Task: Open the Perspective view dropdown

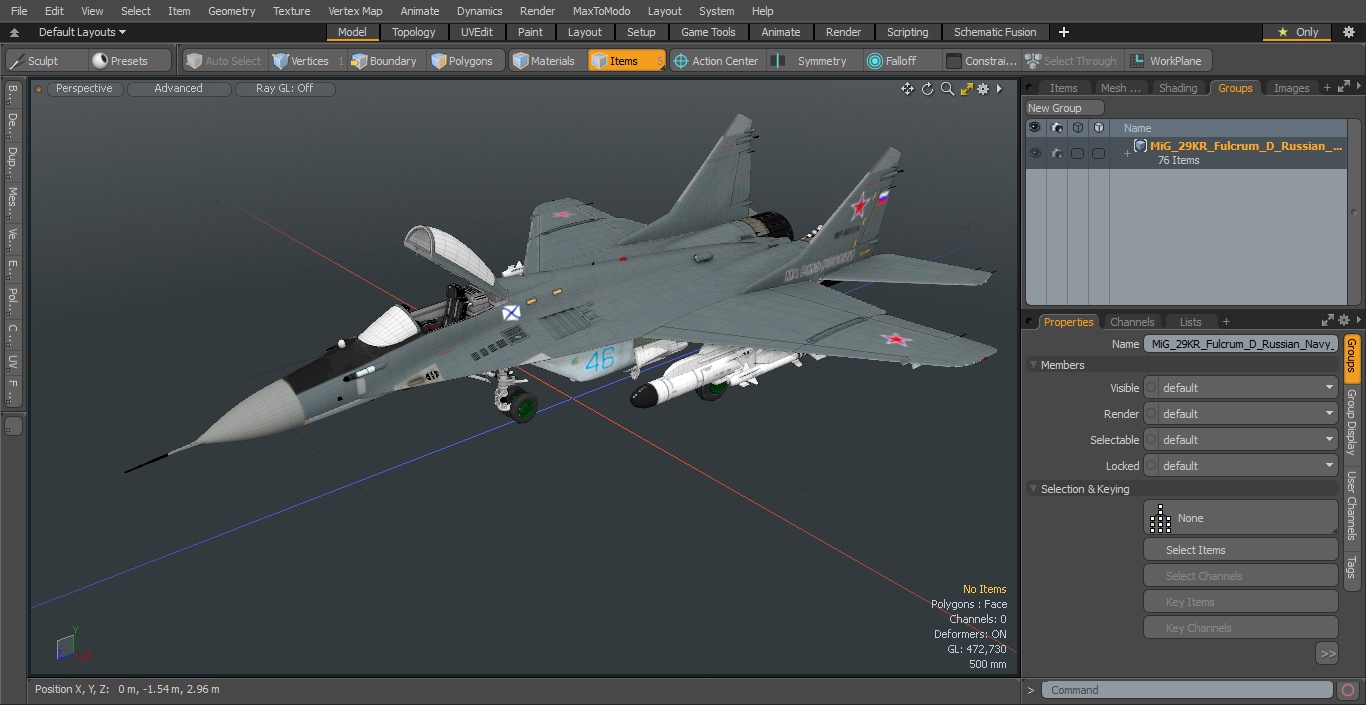Action: [84, 88]
